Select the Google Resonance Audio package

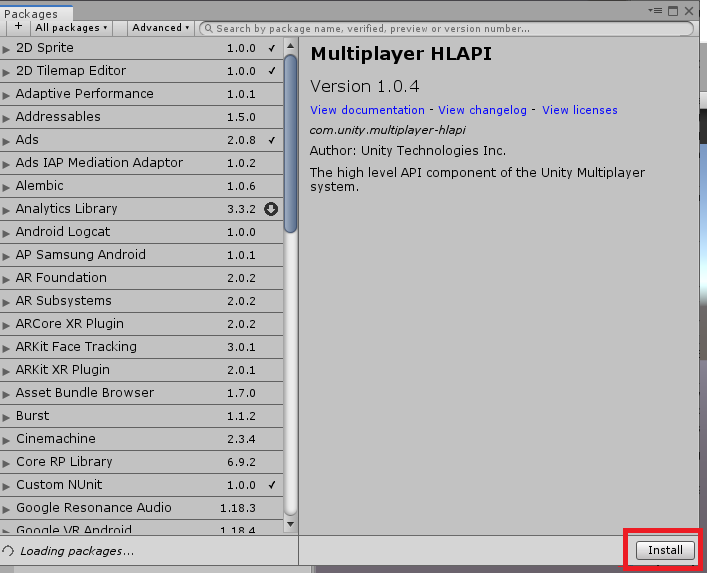coord(142,508)
